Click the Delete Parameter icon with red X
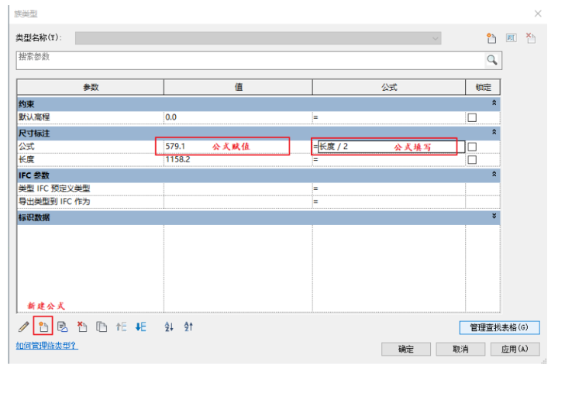The width and height of the screenshot is (565, 396). click(x=82, y=327)
